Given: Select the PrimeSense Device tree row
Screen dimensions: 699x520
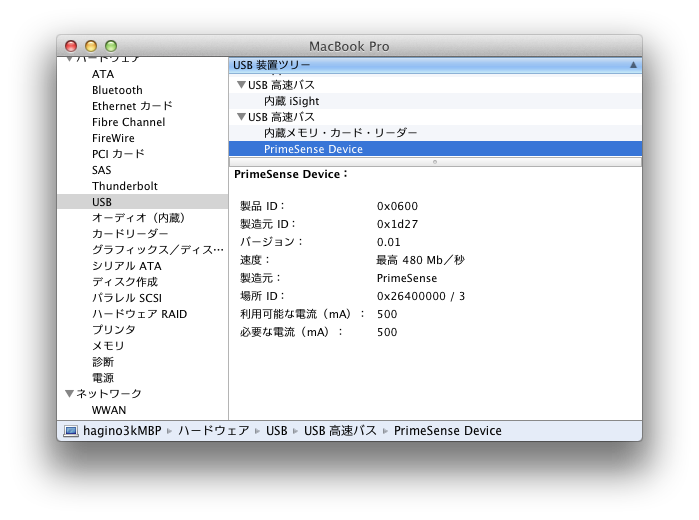Looking at the screenshot, I should 436,149.
